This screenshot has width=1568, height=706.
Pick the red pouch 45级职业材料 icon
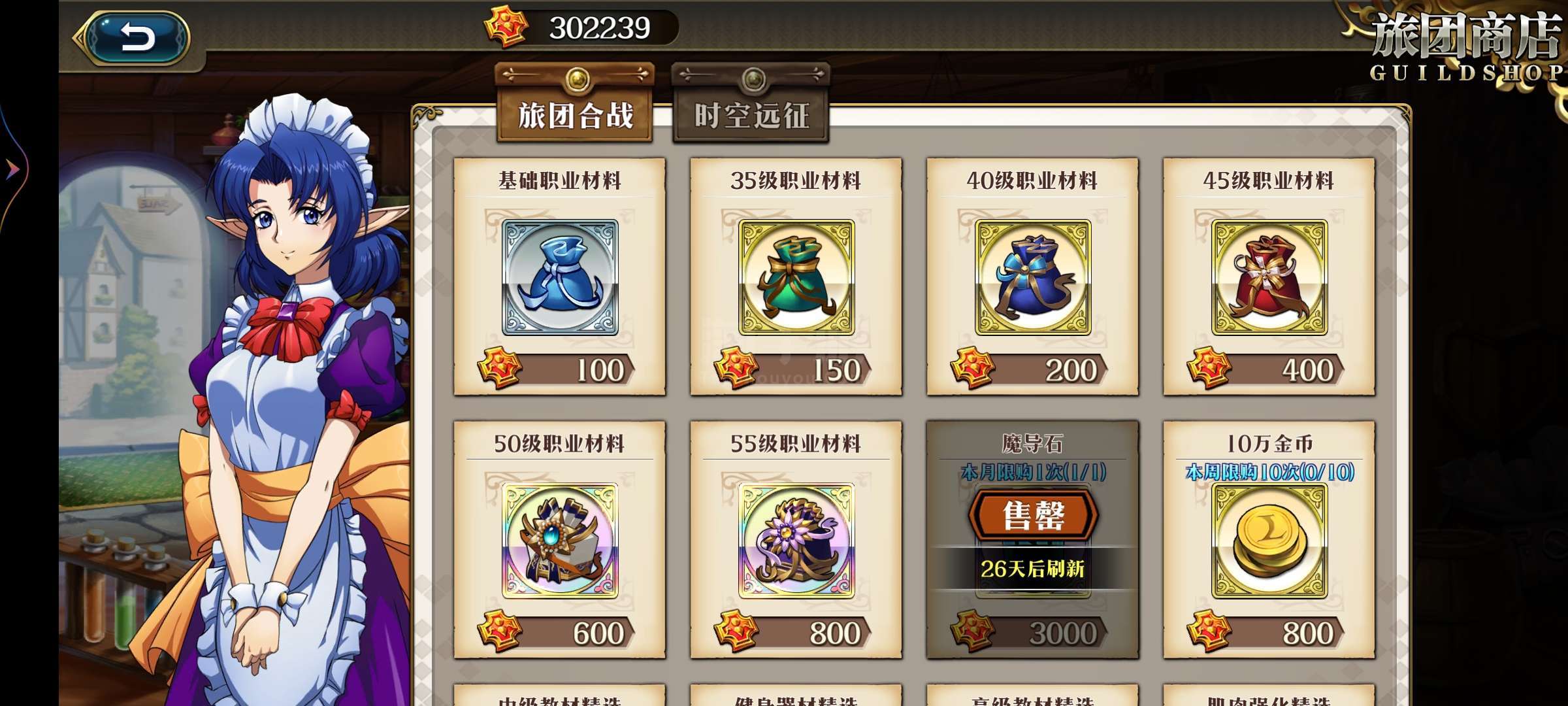(1269, 277)
